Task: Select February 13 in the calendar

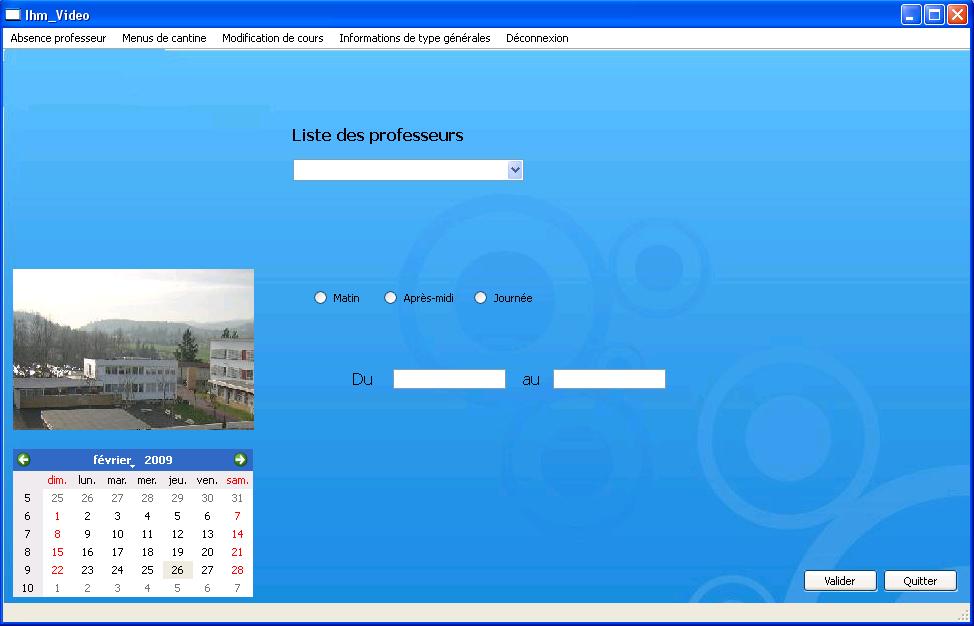Action: pos(207,534)
